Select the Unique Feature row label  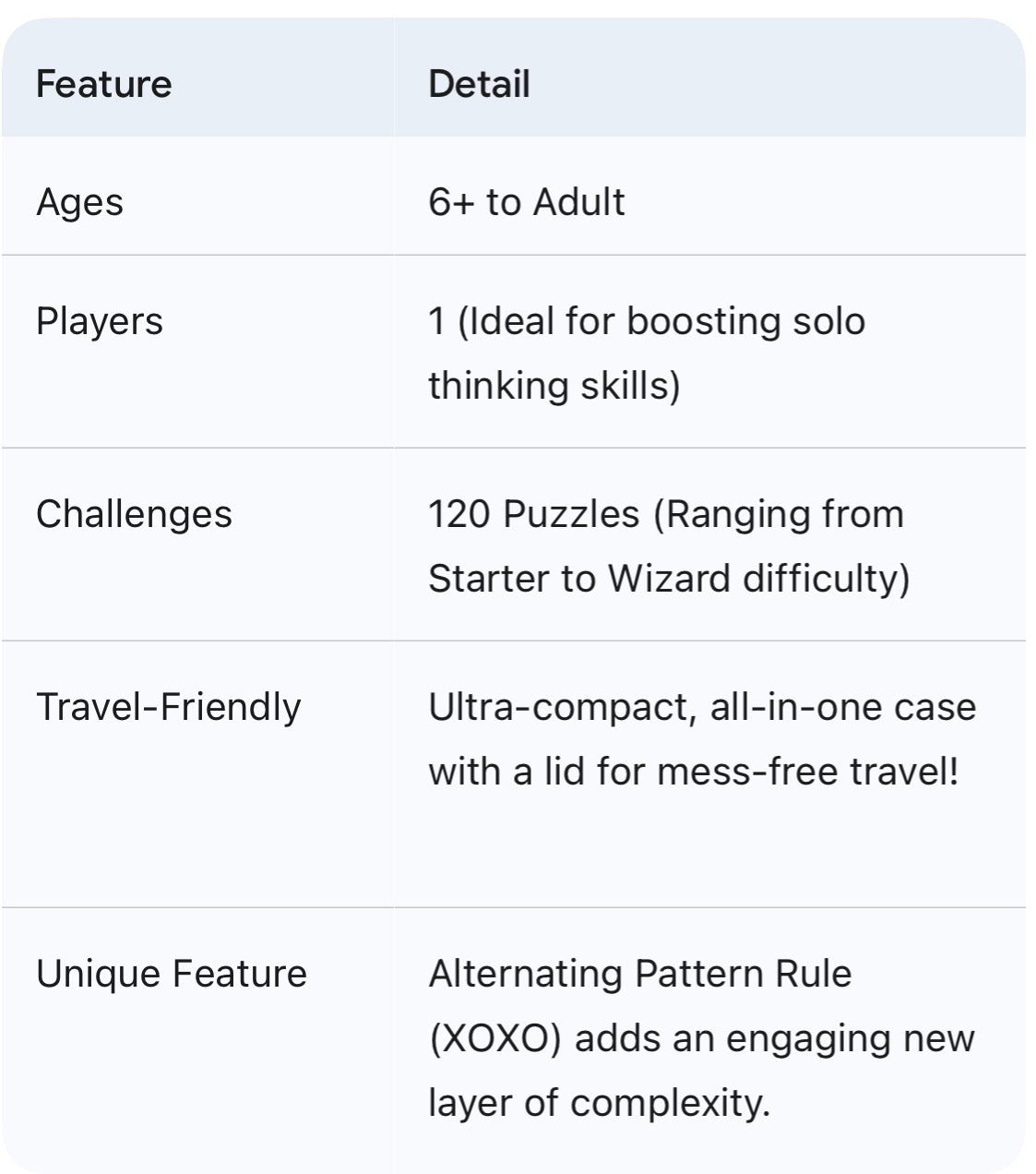click(171, 974)
